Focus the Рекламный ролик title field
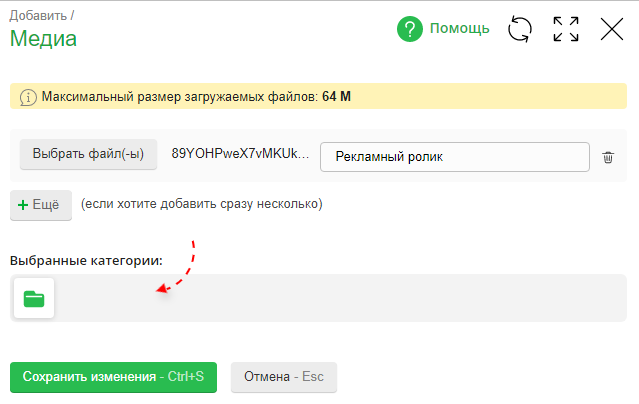 pyautogui.click(x=454, y=157)
